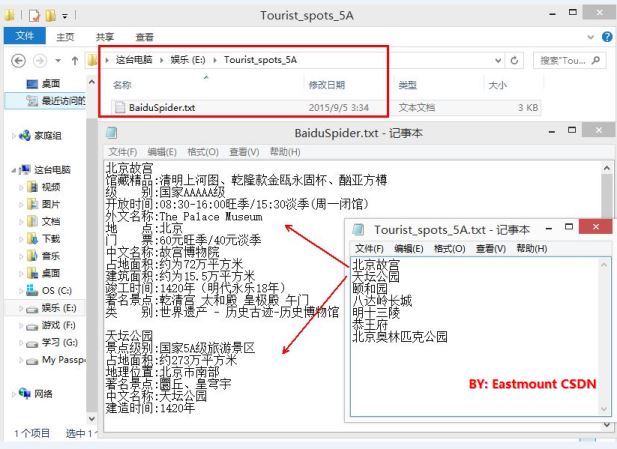Open recent locations dropdown arrow
Image resolution: width=617 pixels, height=449 pixels.
58,61
